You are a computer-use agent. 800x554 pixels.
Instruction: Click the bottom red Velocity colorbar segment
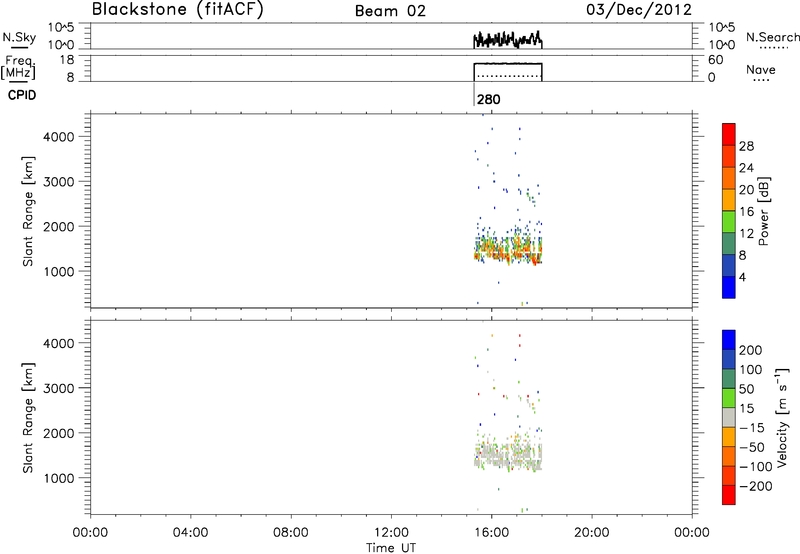coord(729,495)
